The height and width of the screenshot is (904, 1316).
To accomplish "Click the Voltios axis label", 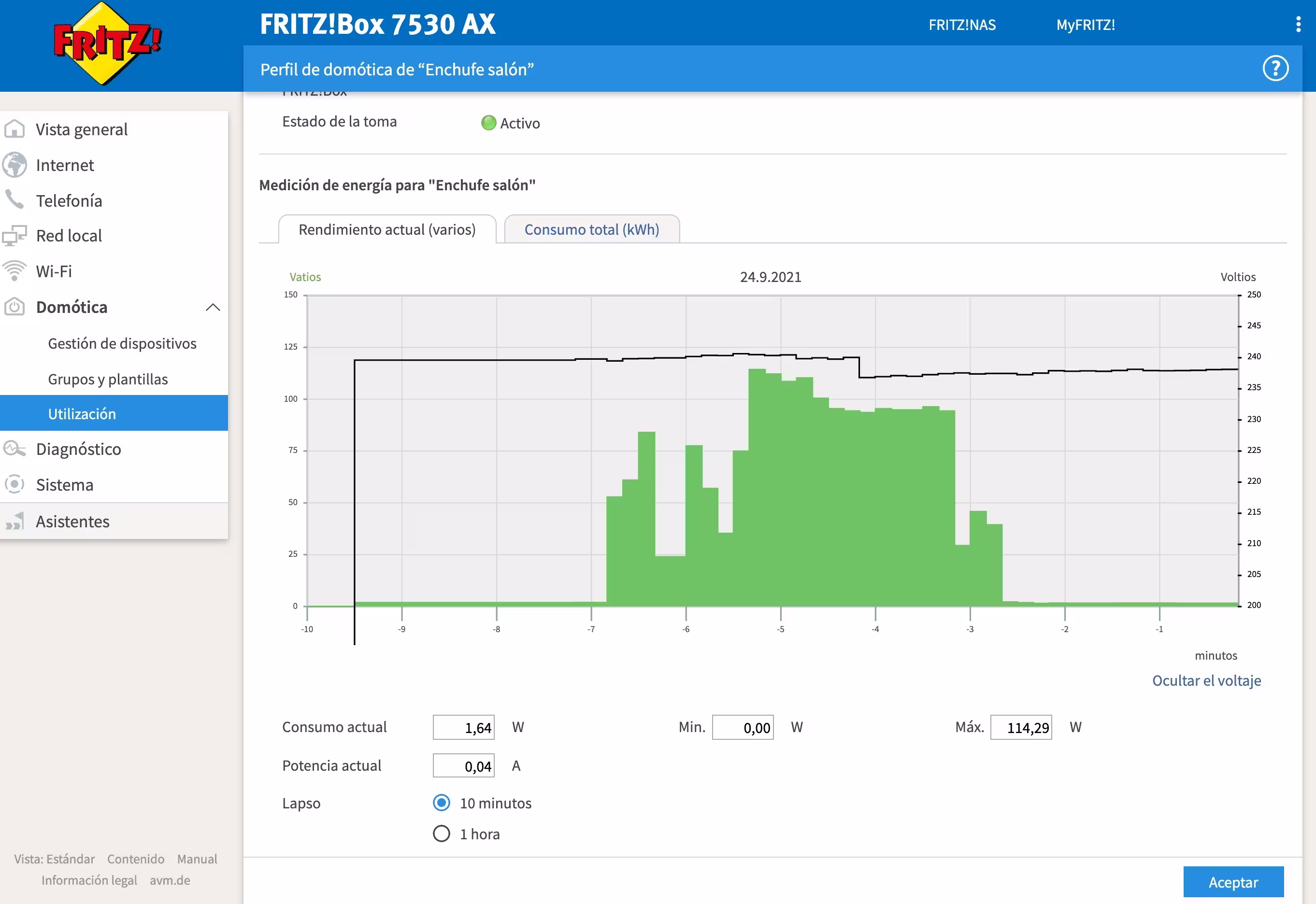I will [x=1238, y=277].
